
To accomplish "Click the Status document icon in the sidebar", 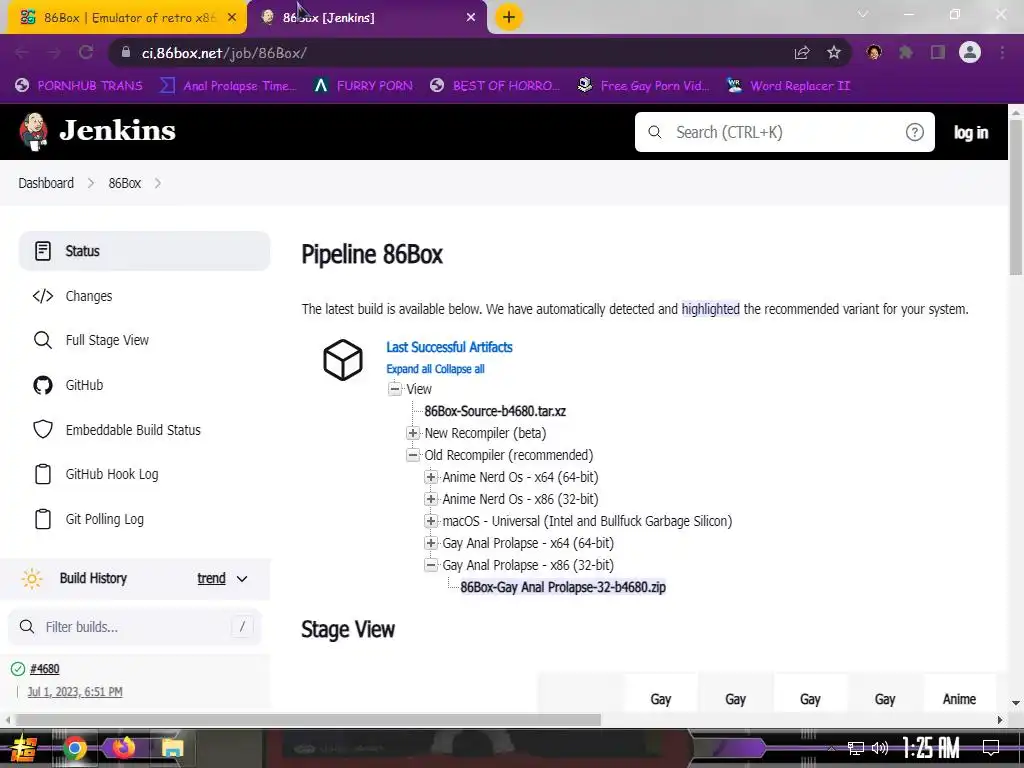I will tap(43, 251).
